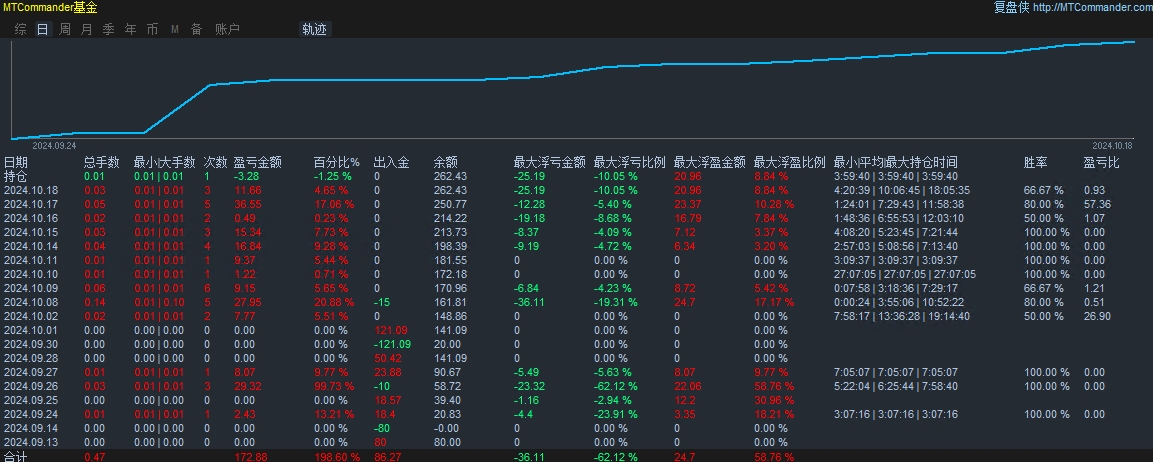This screenshot has width=1153, height=462.
Task: Click the 2024.09.24 chart axis label
Action: (54, 146)
